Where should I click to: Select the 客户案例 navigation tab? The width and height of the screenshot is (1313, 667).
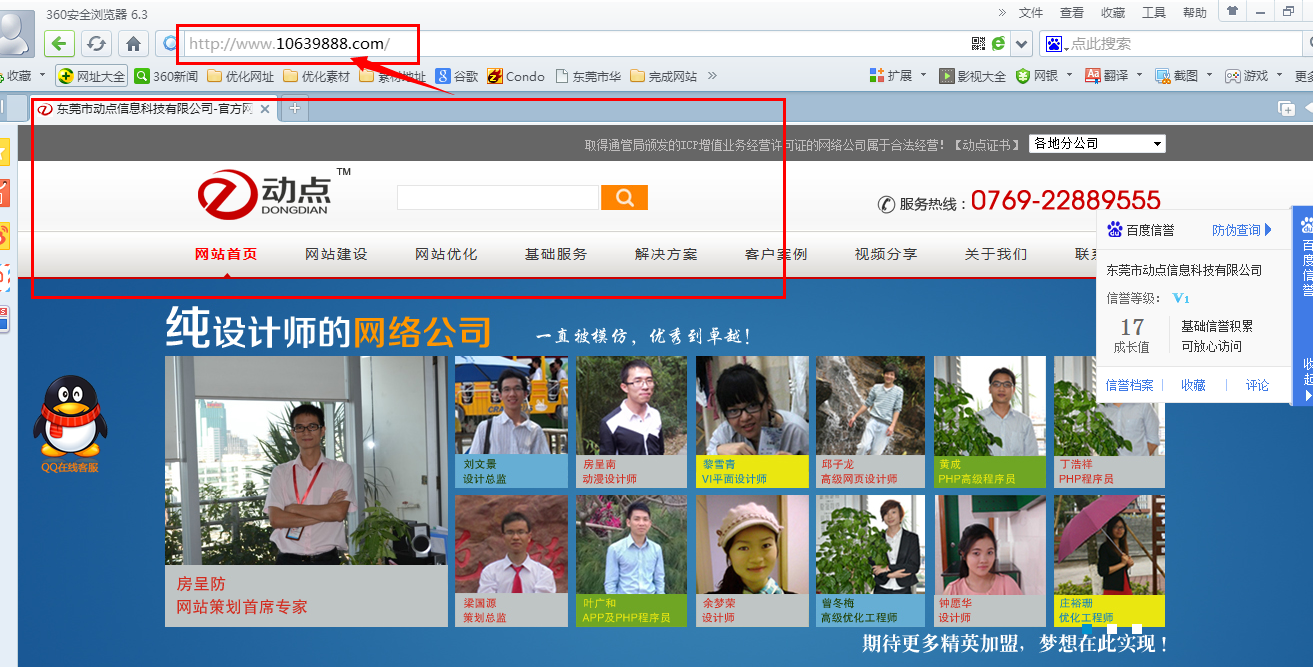776,254
